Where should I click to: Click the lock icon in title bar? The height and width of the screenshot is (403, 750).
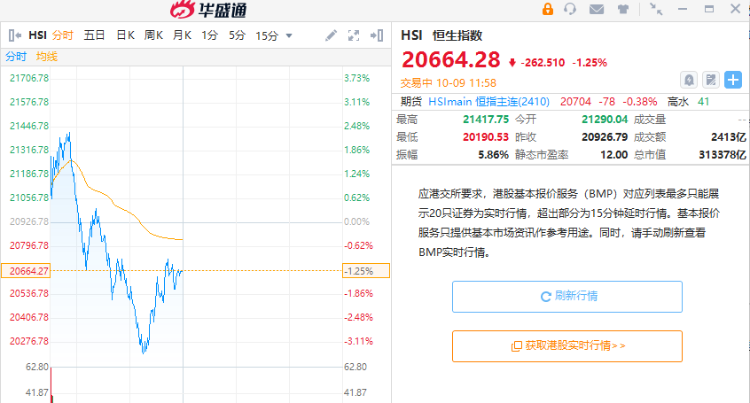coord(547,9)
